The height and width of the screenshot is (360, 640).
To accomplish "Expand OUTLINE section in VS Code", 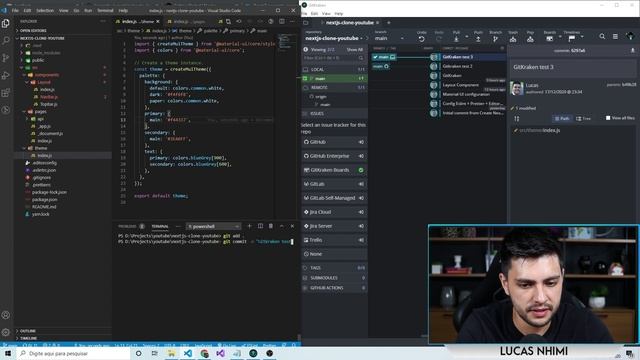I will [63, 331].
